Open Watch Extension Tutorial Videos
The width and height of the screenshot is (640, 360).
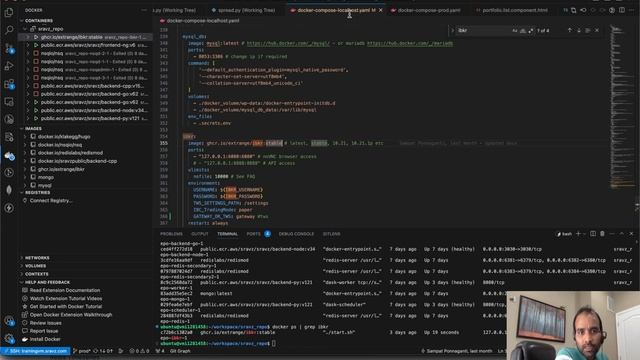pyautogui.click(x=66, y=298)
